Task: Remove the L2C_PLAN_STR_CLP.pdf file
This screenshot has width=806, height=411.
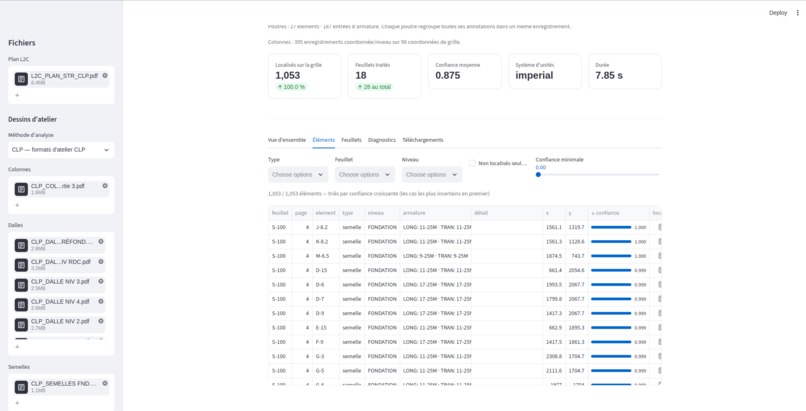Action: (x=105, y=76)
